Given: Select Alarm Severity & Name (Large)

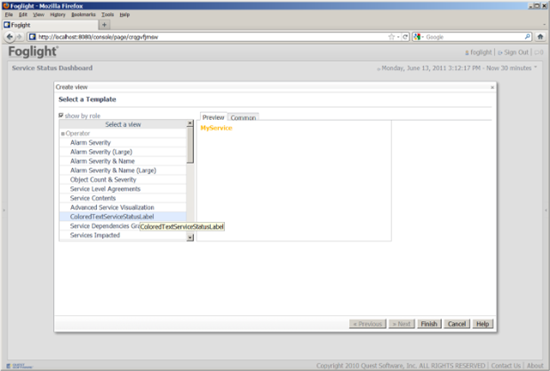Looking at the screenshot, I should (x=123, y=170).
